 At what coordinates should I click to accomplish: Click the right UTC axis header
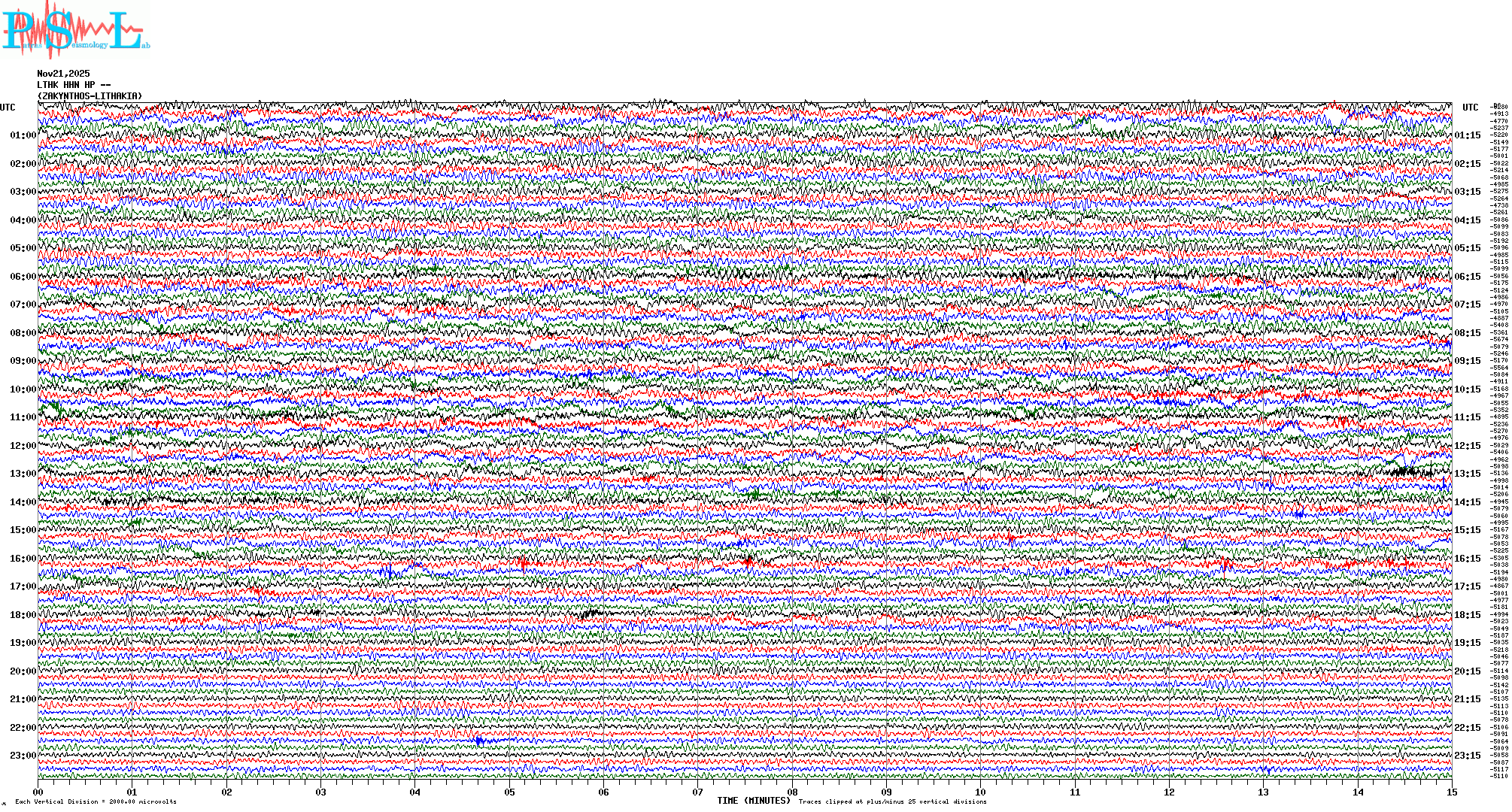(1470, 108)
